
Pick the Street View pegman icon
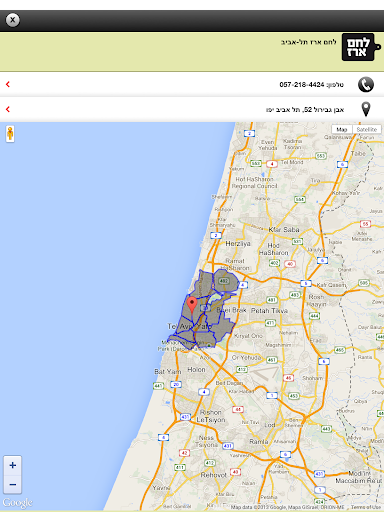[x=10, y=134]
